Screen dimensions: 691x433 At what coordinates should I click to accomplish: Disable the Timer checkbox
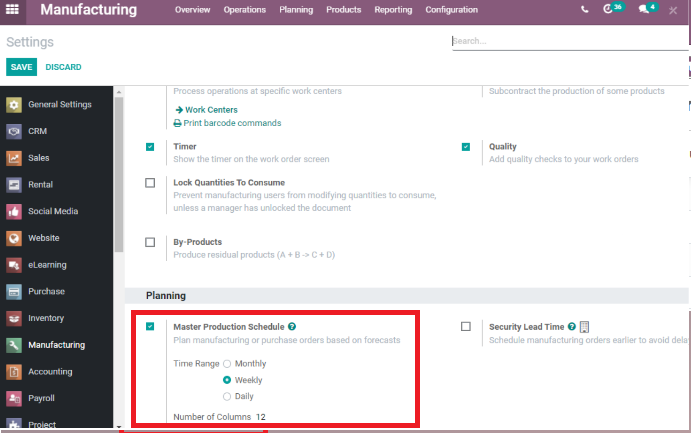(x=150, y=147)
